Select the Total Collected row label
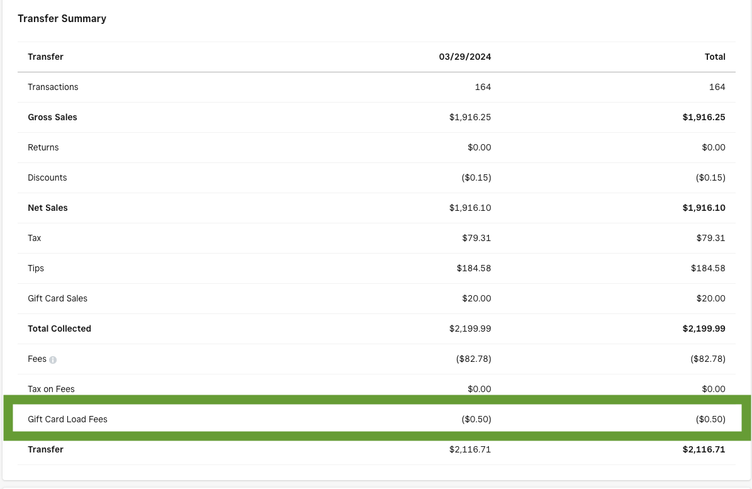 point(59,328)
